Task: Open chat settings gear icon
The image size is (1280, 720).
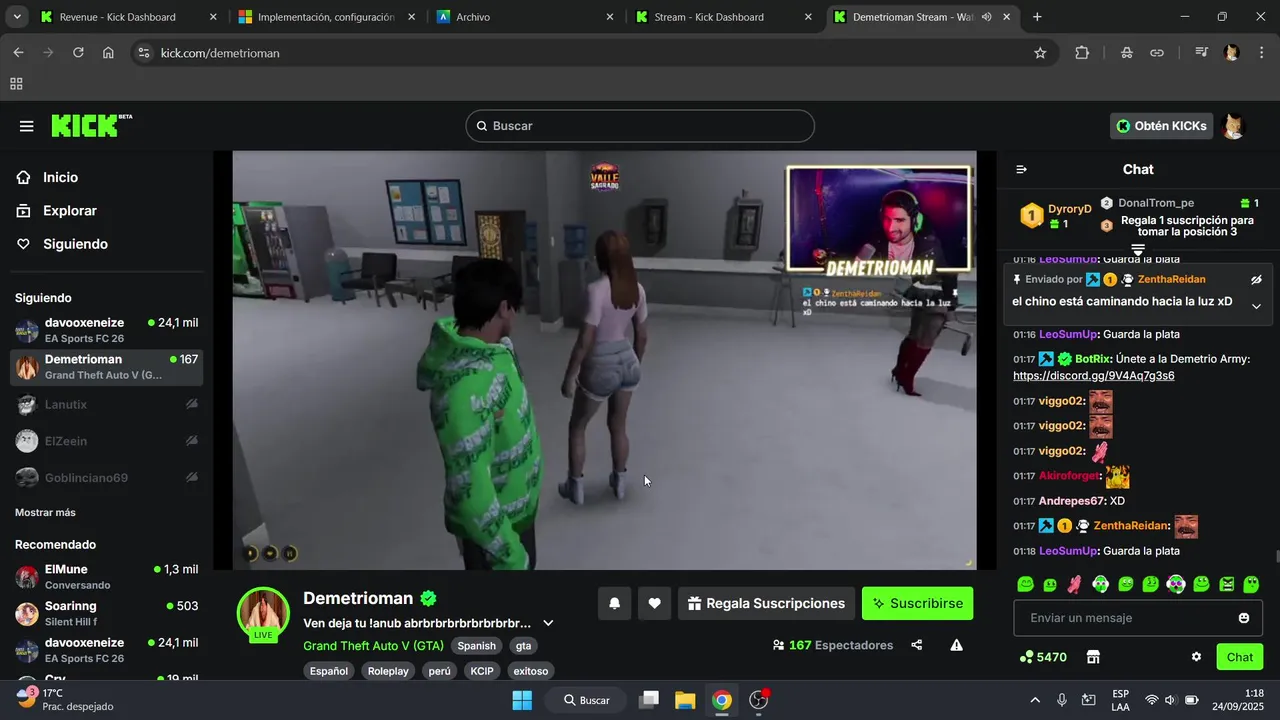Action: click(1196, 657)
